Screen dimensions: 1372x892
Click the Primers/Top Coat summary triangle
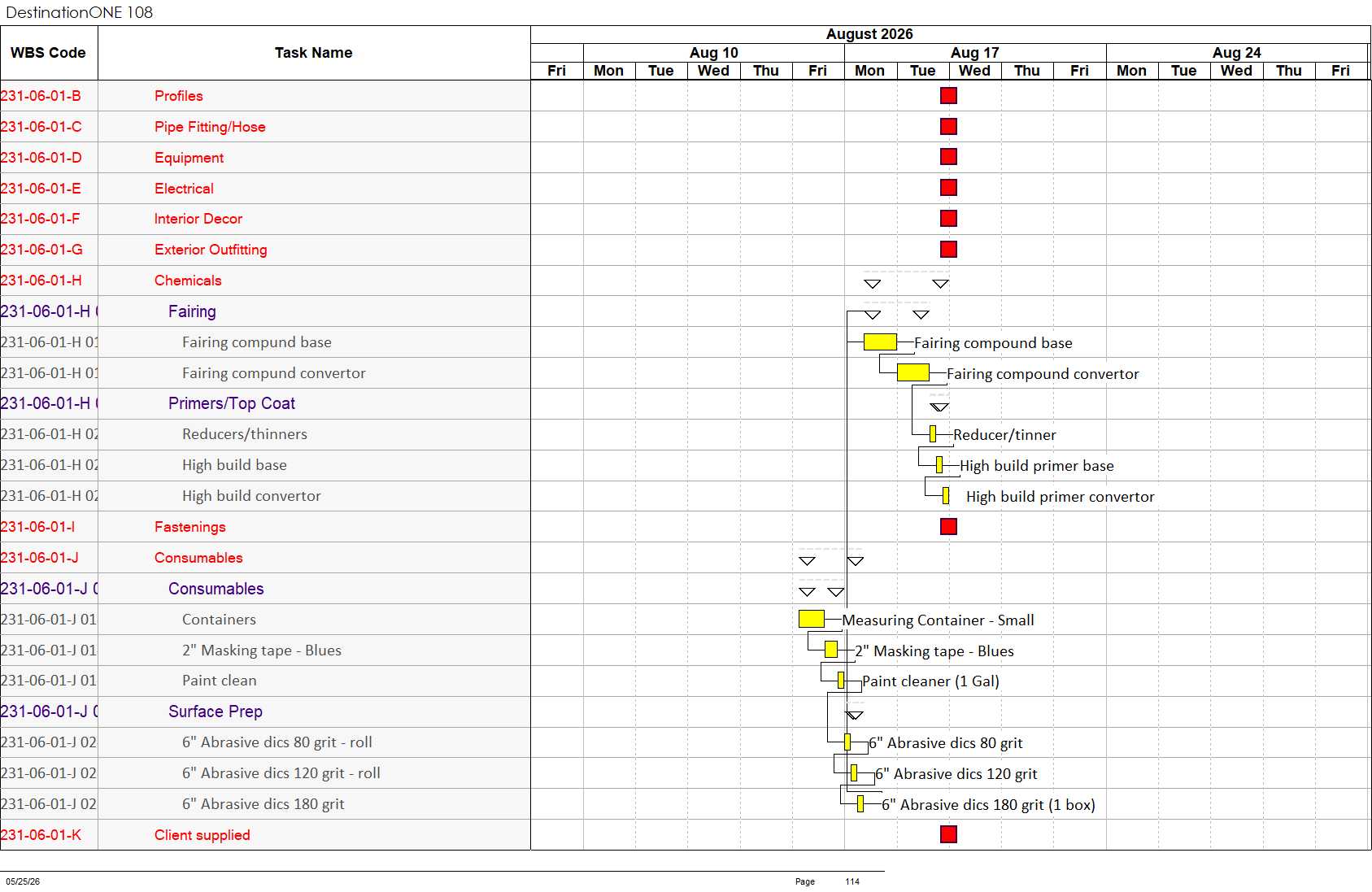pos(939,407)
